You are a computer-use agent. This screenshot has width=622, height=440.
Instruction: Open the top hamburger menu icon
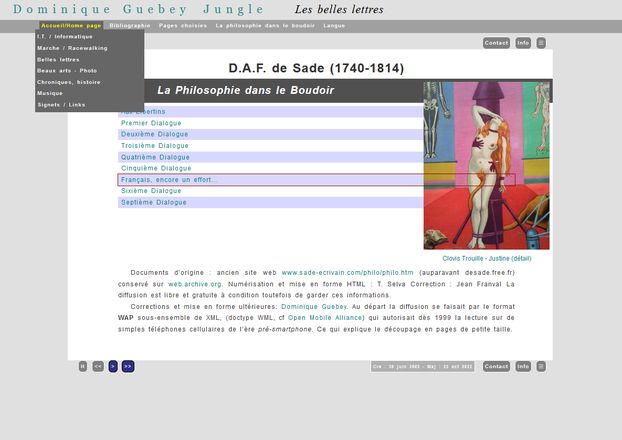pos(541,43)
